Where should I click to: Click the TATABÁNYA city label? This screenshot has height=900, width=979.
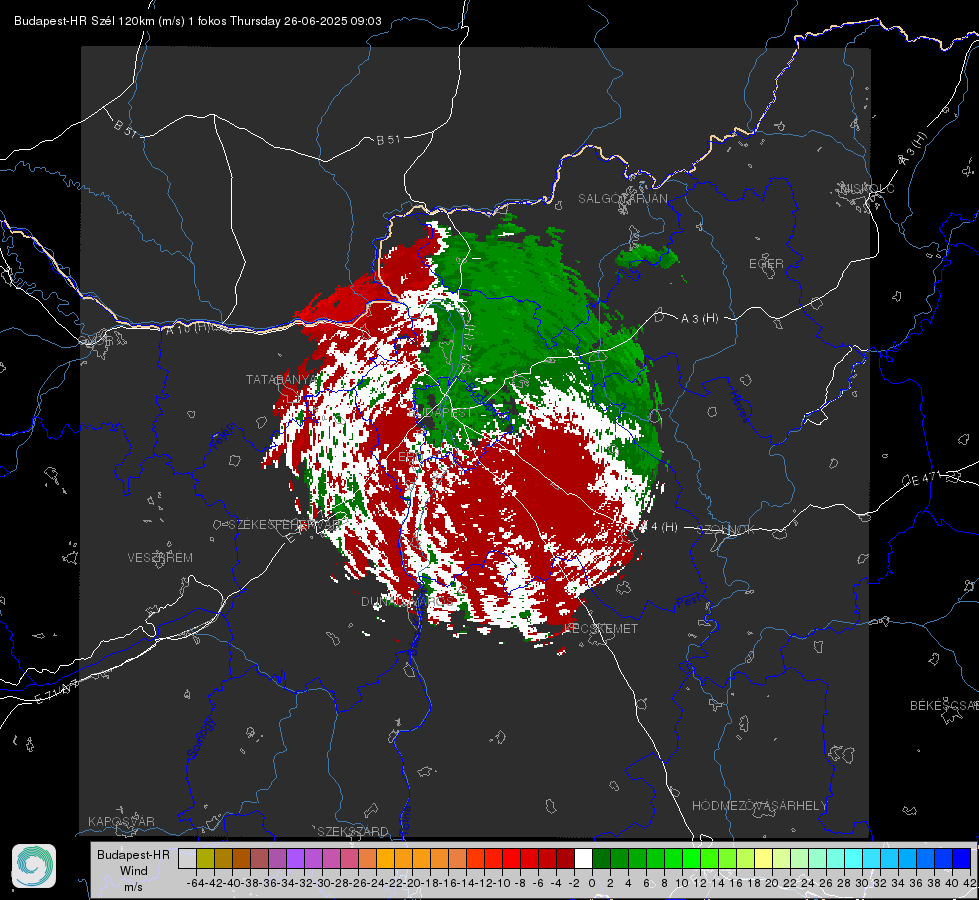click(280, 379)
